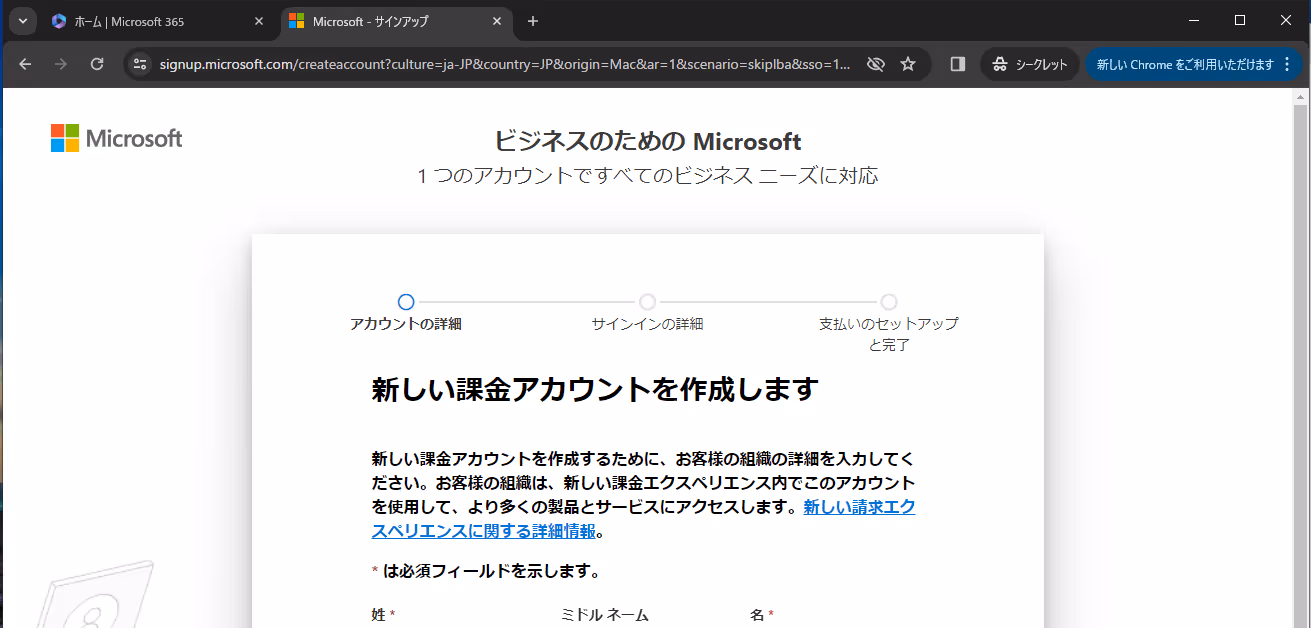
Task: Click the Microsoft logo
Action: tap(117, 138)
